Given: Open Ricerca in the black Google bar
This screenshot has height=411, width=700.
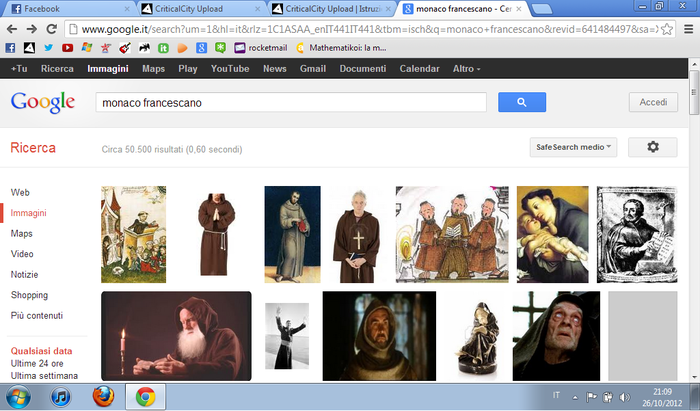Looking at the screenshot, I should pyautogui.click(x=57, y=69).
